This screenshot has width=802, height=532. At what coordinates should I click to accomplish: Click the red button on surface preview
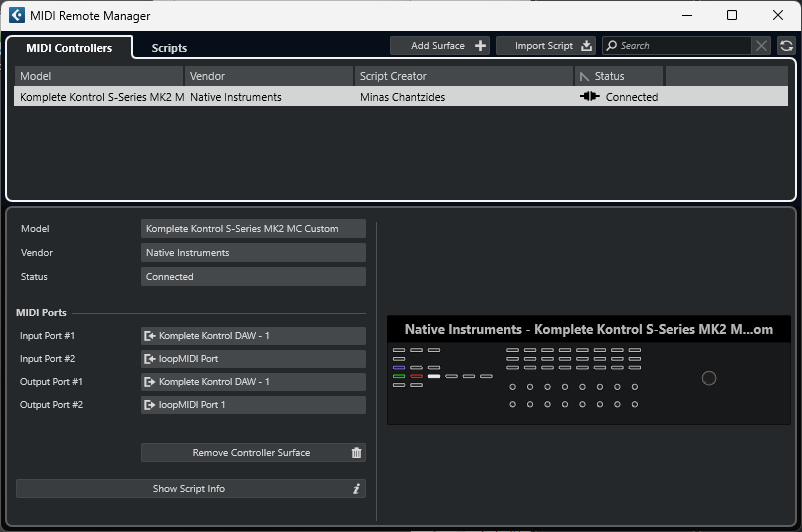(x=416, y=376)
